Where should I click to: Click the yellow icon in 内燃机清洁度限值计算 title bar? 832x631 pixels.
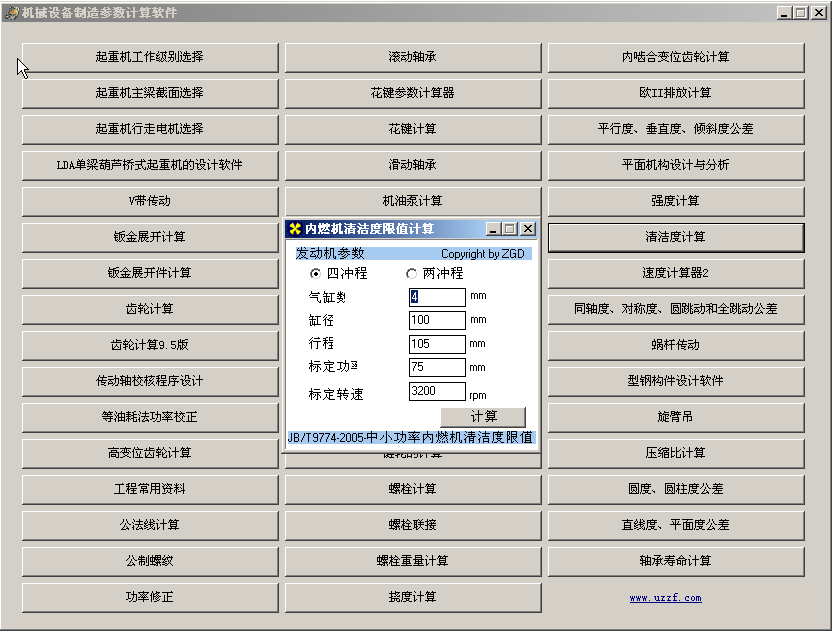coord(295,229)
